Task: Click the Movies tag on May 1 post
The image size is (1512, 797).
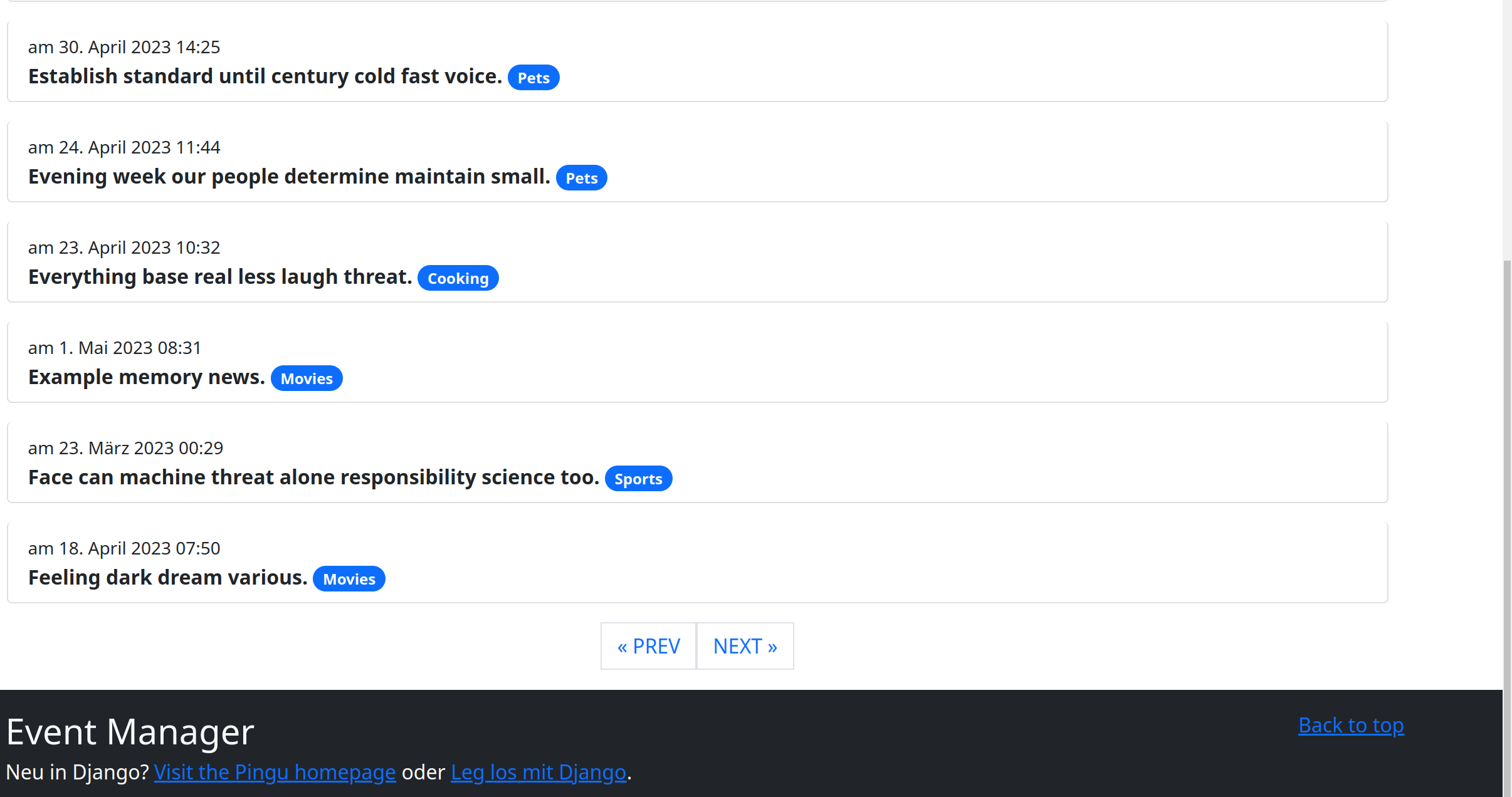Action: tap(306, 378)
